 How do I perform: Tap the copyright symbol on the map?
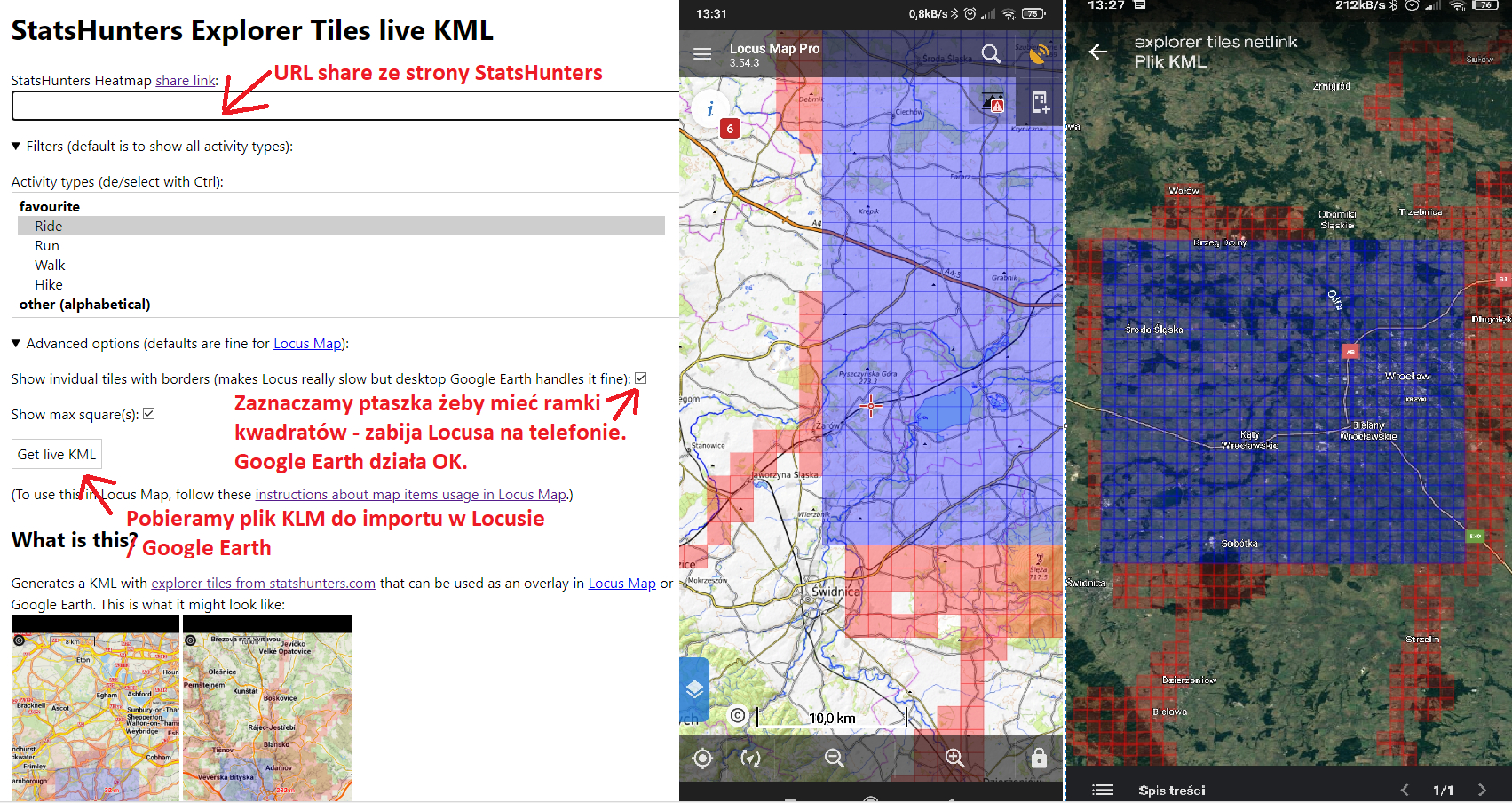click(738, 715)
